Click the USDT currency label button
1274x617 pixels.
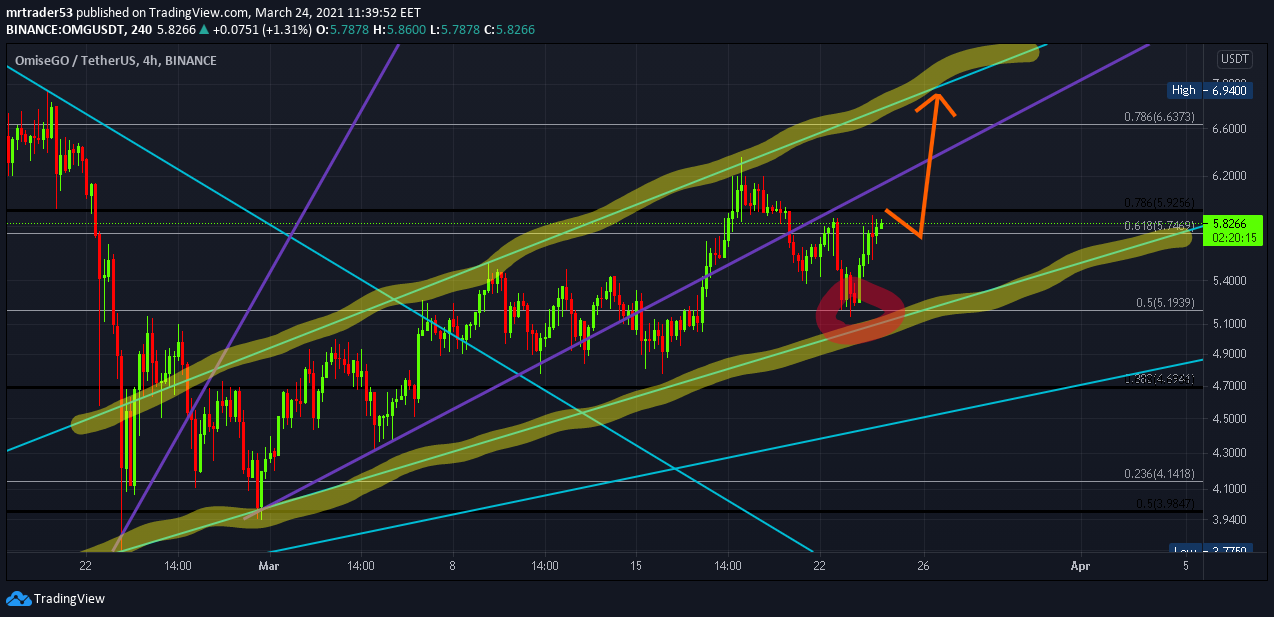pos(1235,59)
